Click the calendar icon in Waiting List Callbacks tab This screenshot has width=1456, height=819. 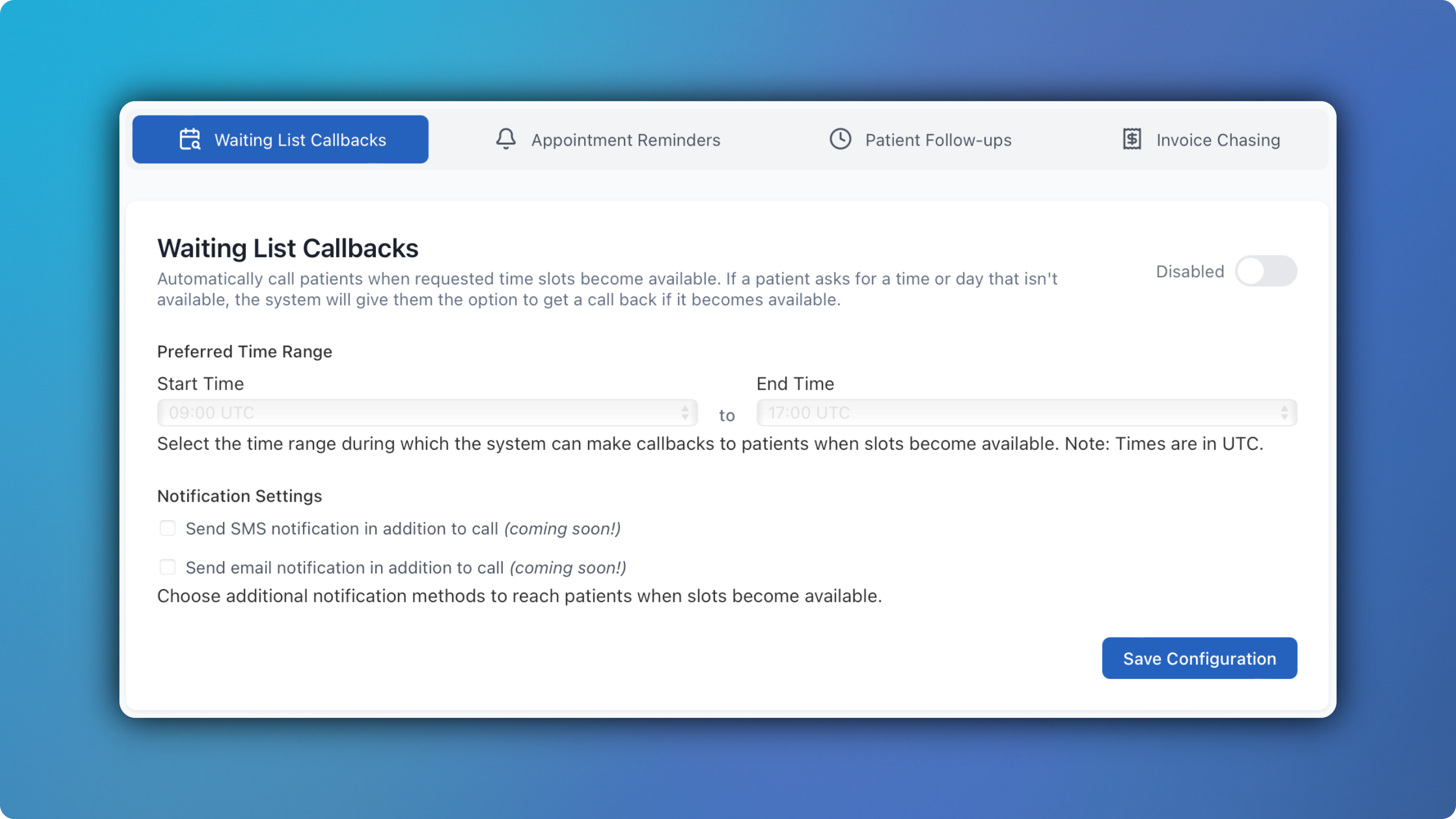coord(190,139)
